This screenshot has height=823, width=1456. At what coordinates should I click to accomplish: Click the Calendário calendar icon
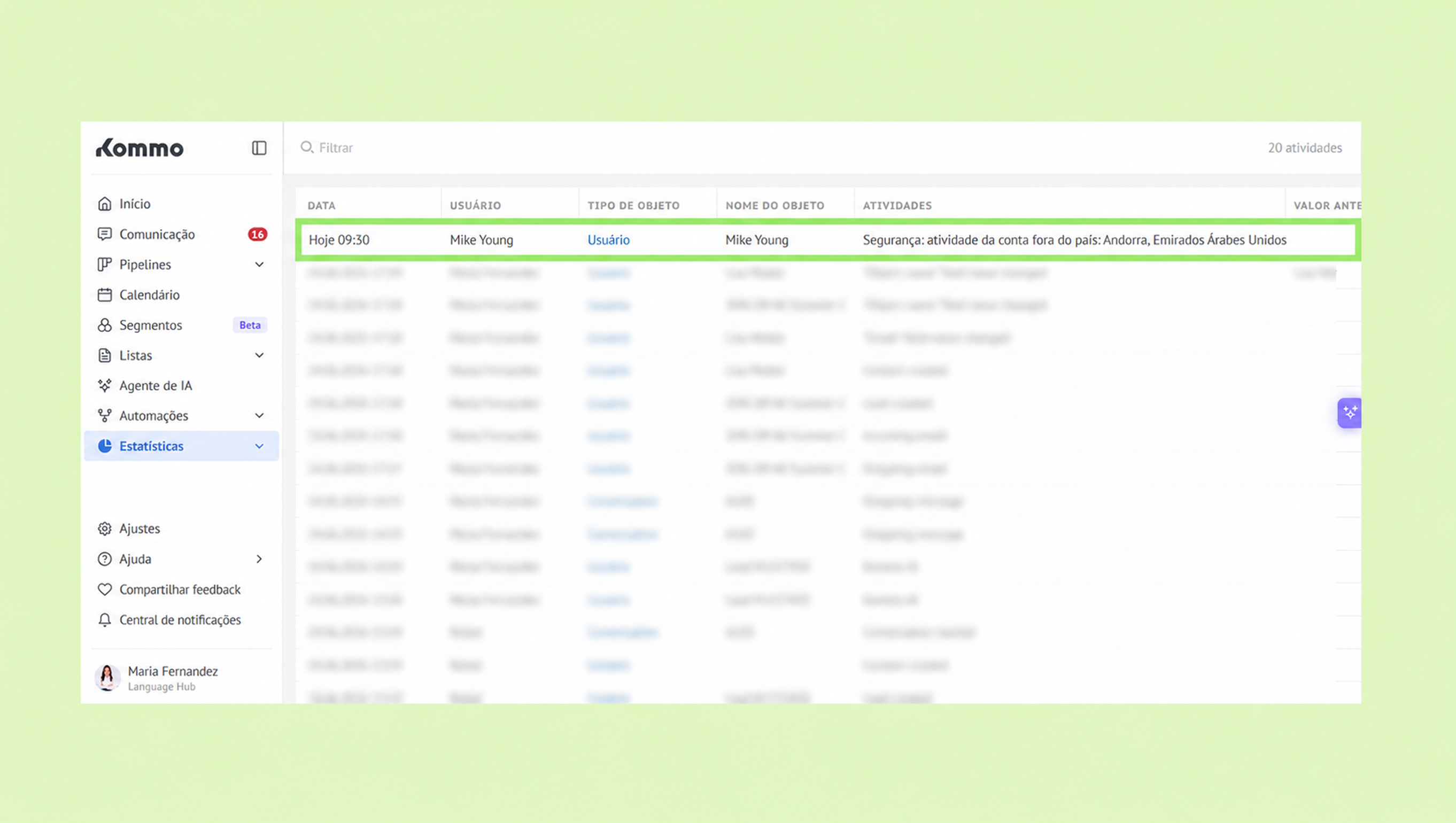tap(105, 294)
